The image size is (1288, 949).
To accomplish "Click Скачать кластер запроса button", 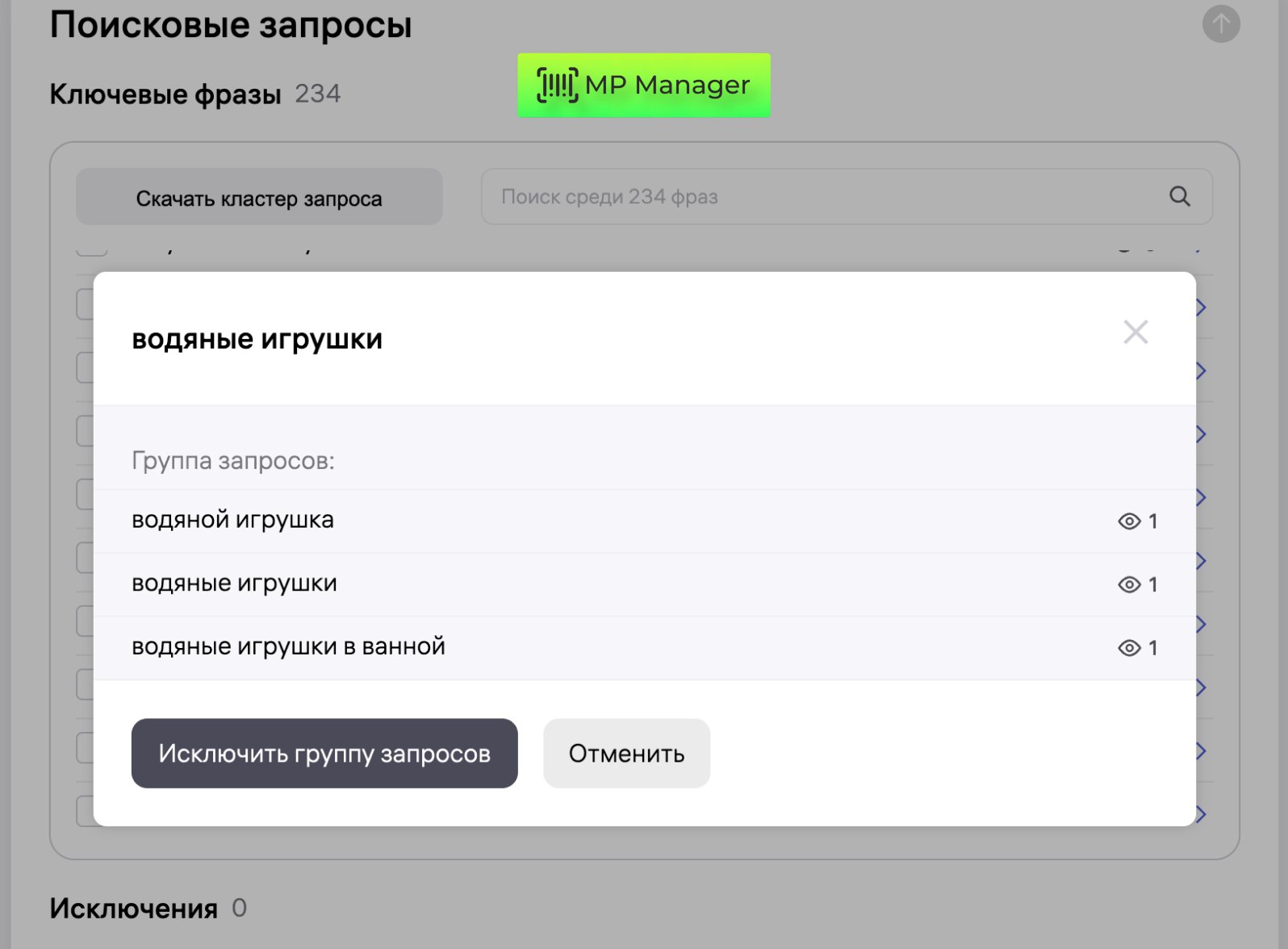I will (x=259, y=197).
